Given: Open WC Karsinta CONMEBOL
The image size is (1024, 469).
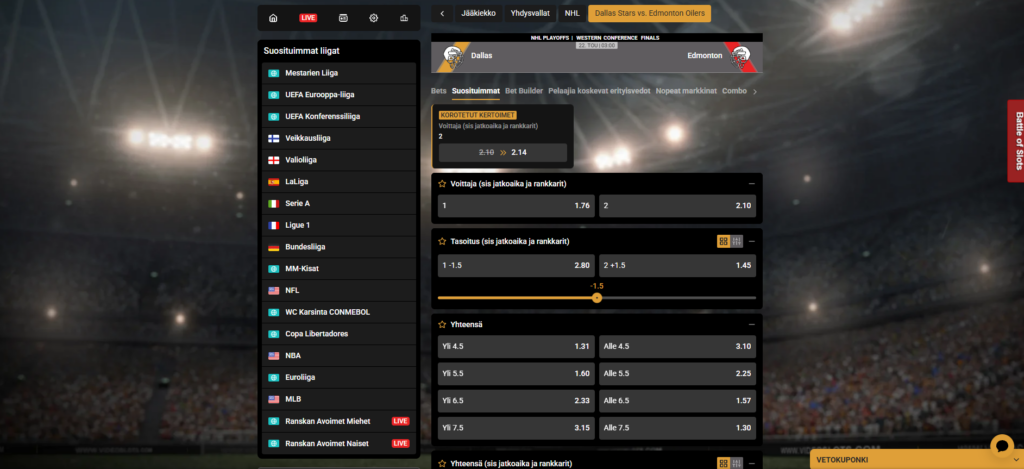Looking at the screenshot, I should click(339, 312).
